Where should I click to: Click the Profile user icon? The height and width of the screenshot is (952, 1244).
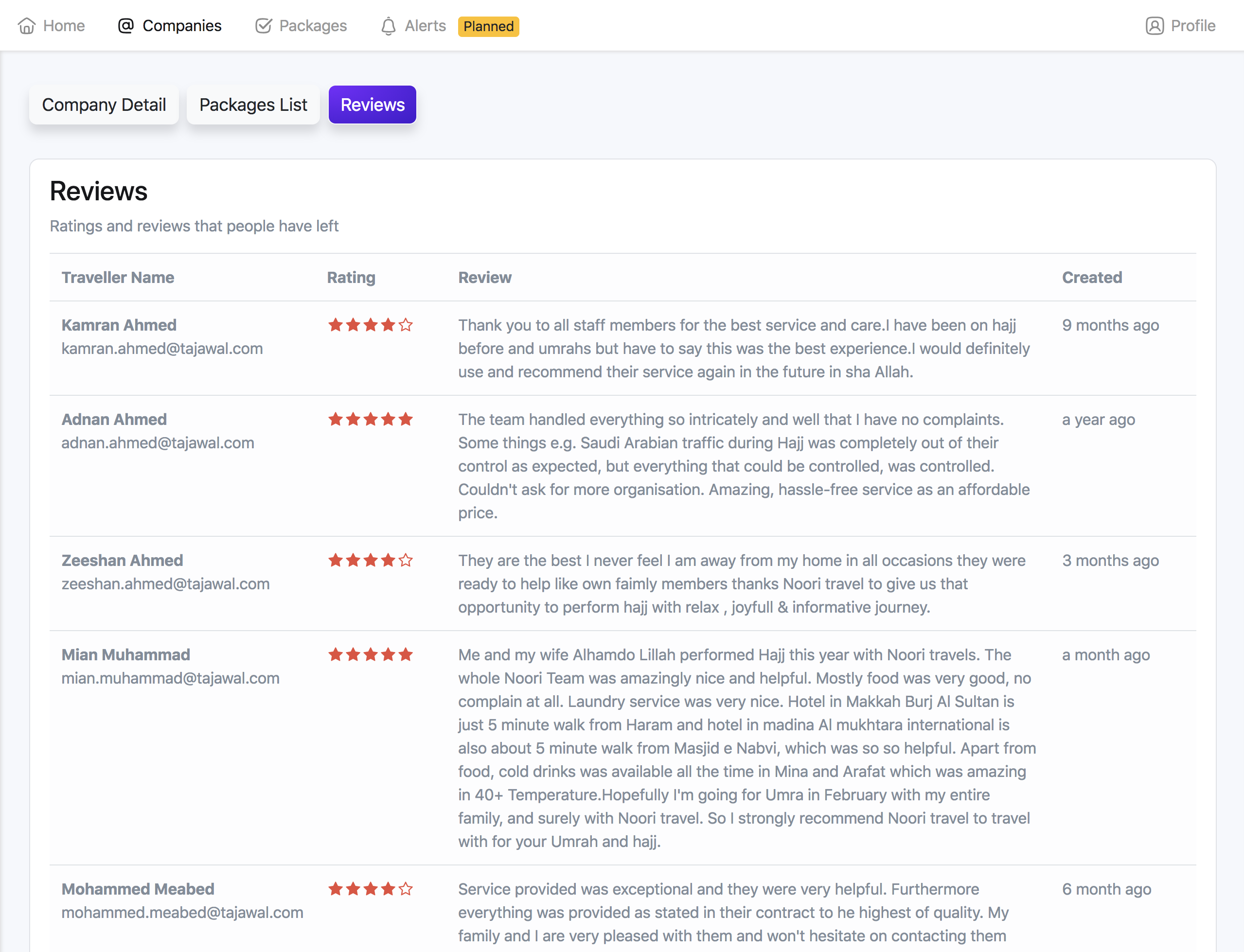click(1155, 26)
